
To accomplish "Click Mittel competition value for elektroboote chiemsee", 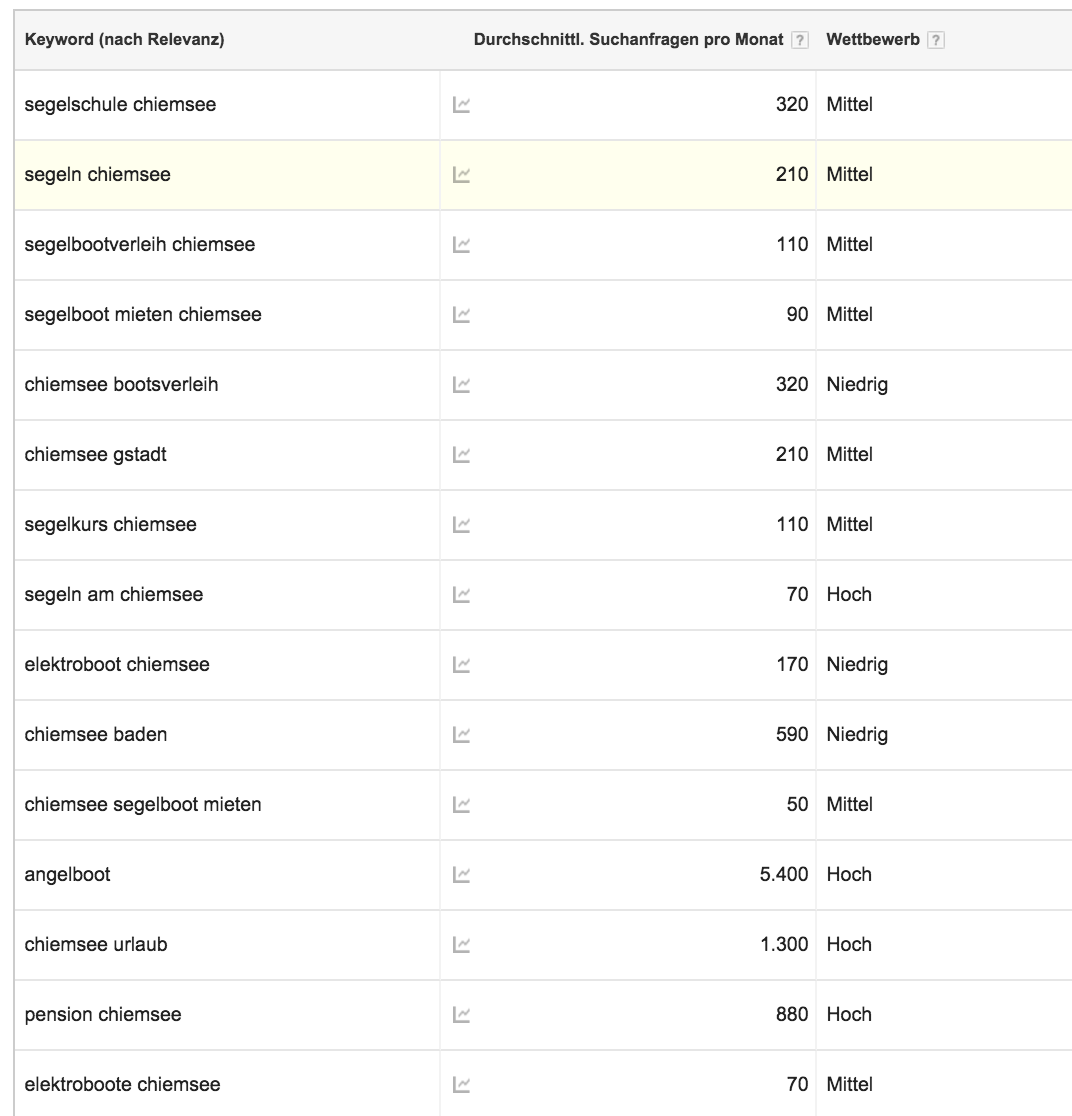I will pyautogui.click(x=849, y=1085).
